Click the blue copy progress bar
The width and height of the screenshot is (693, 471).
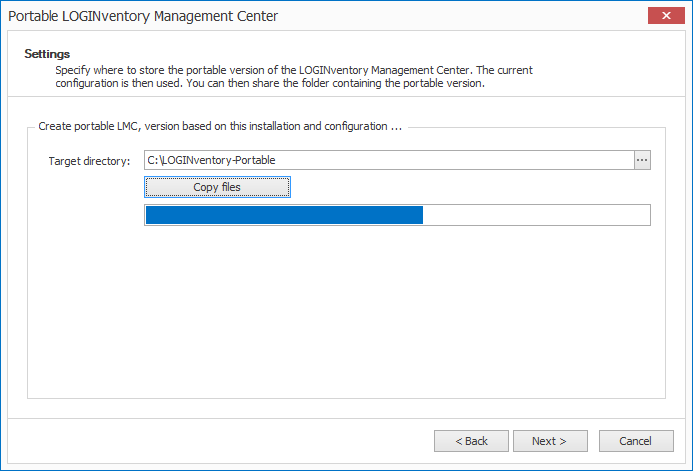pyautogui.click(x=397, y=215)
